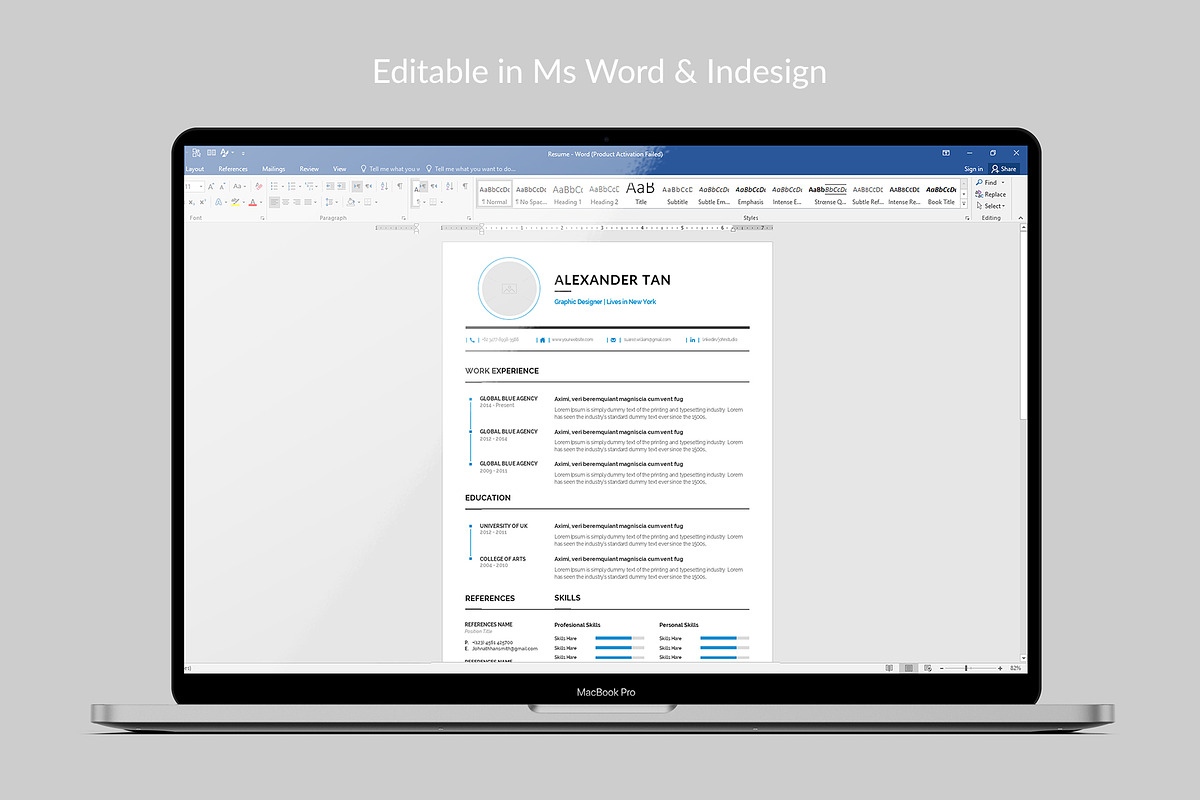
Task: Open the Mailings ribbon tab
Action: [x=273, y=169]
